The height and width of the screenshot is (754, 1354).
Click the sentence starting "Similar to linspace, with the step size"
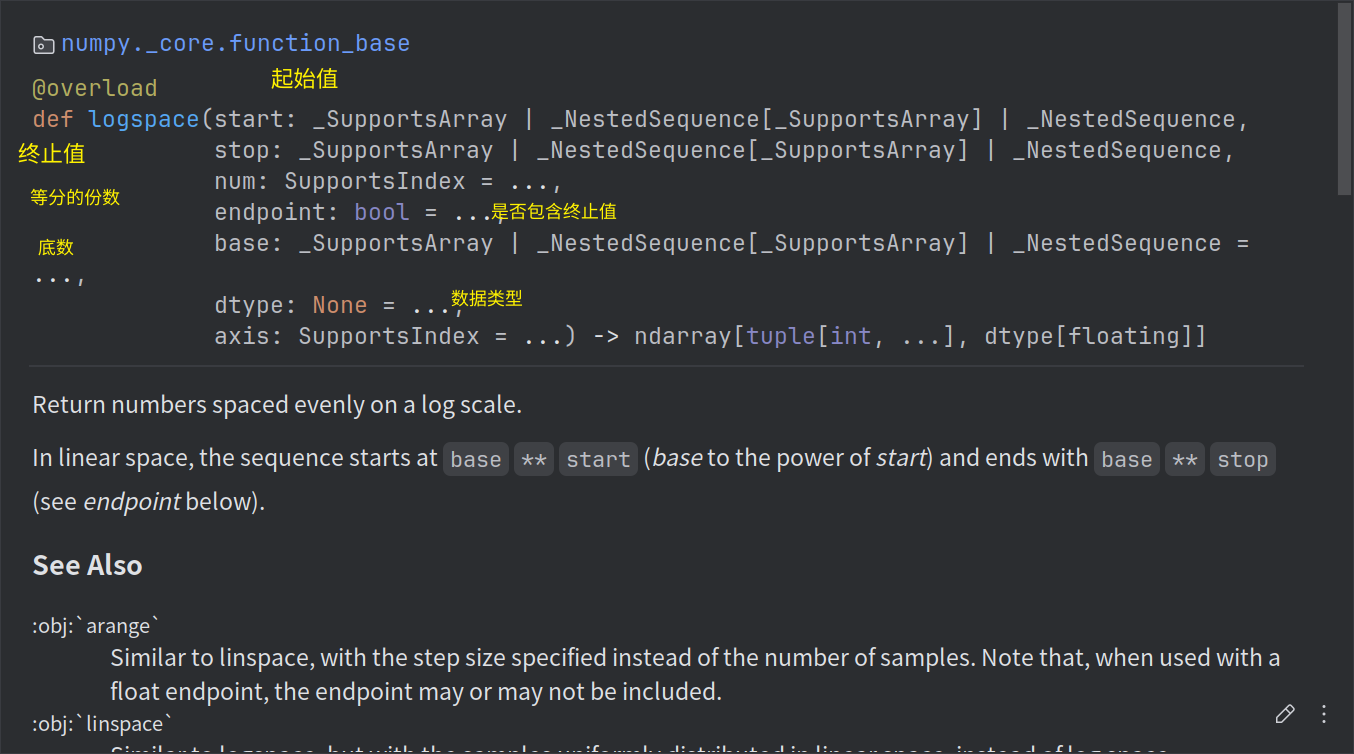pos(695,675)
